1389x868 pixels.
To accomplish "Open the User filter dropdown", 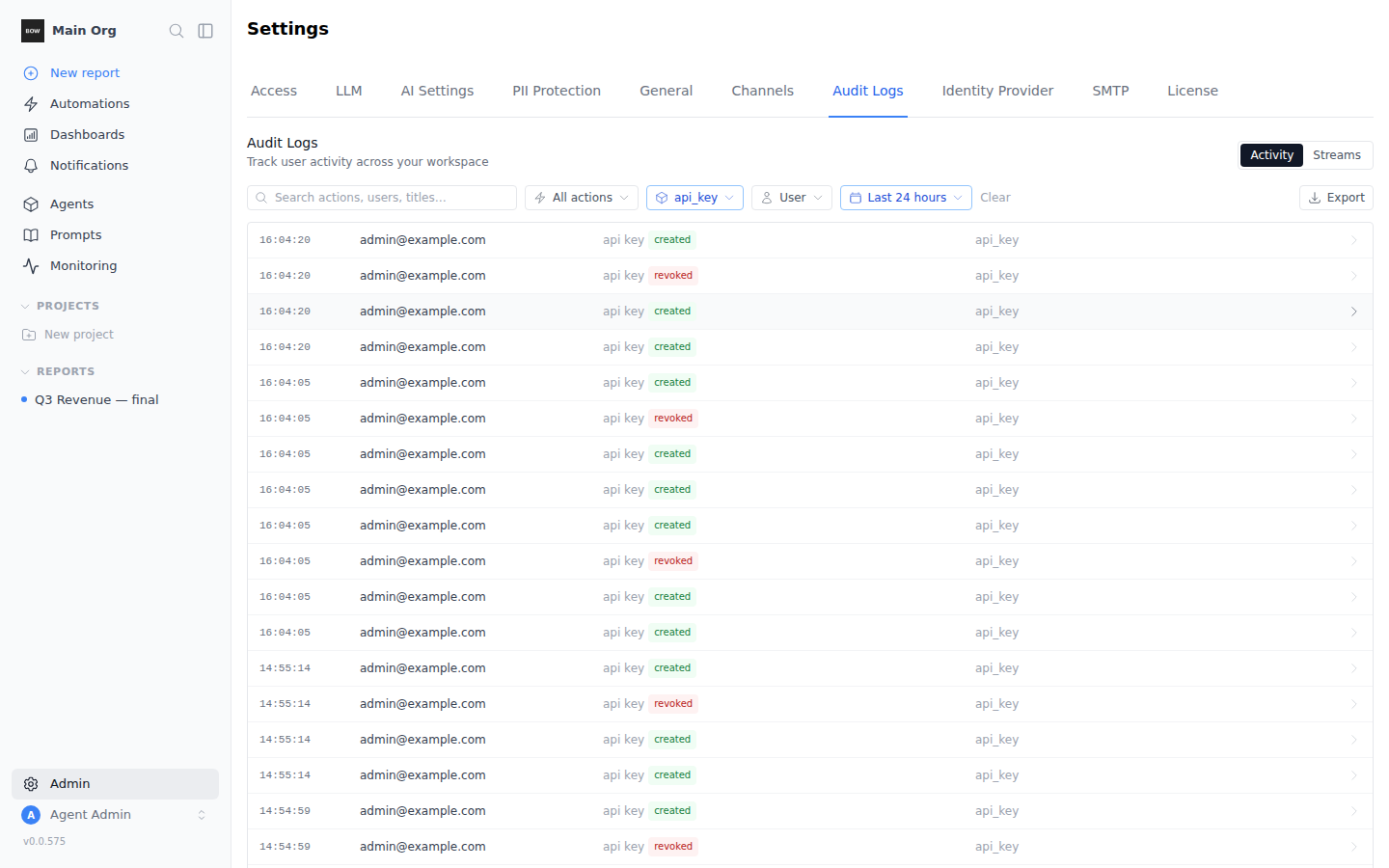I will [792, 198].
